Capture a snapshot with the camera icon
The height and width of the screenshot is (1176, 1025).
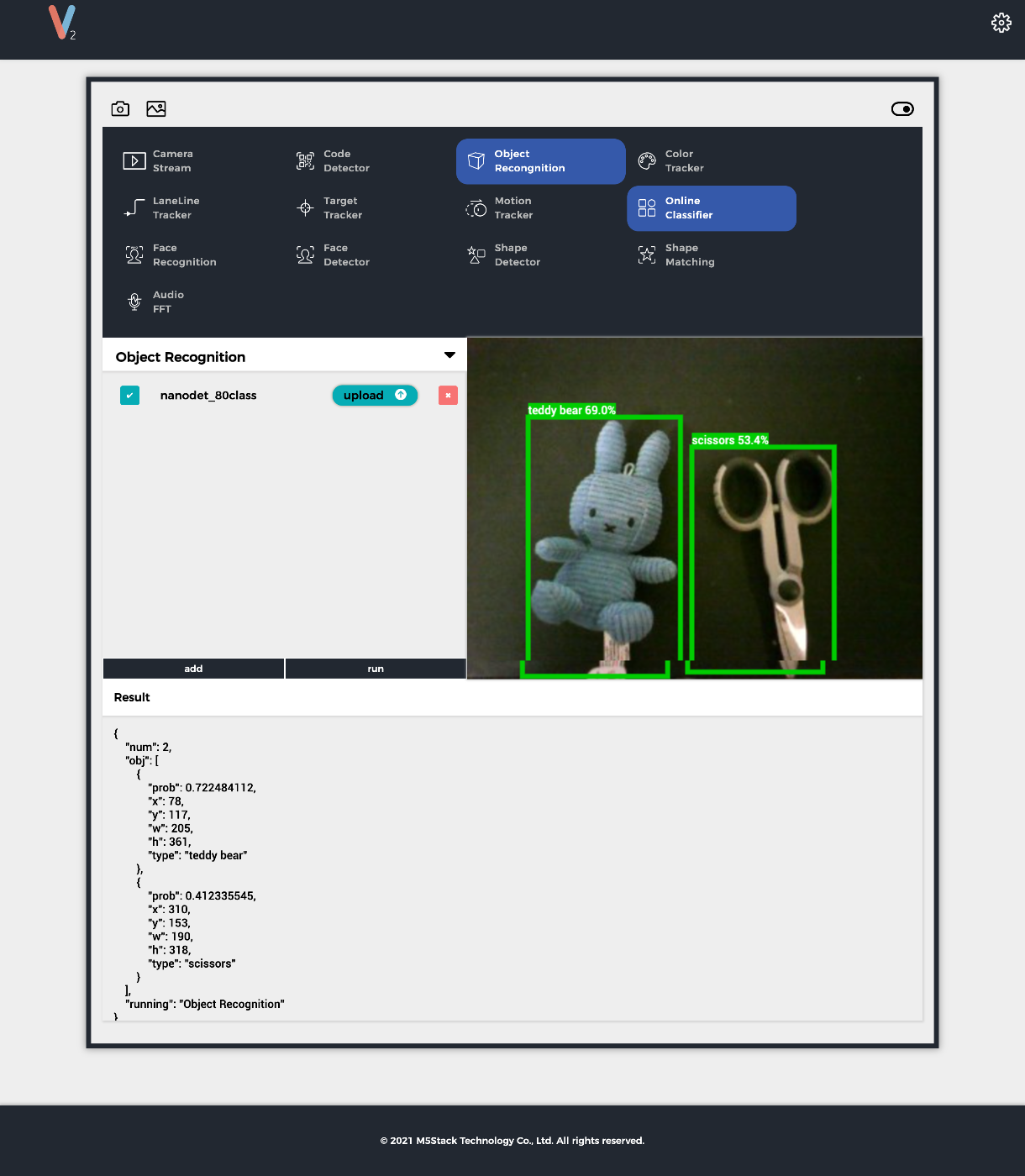pos(120,108)
